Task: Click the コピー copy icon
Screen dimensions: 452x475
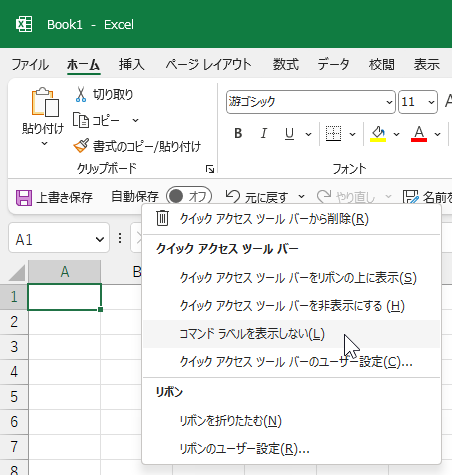Action: [81, 120]
